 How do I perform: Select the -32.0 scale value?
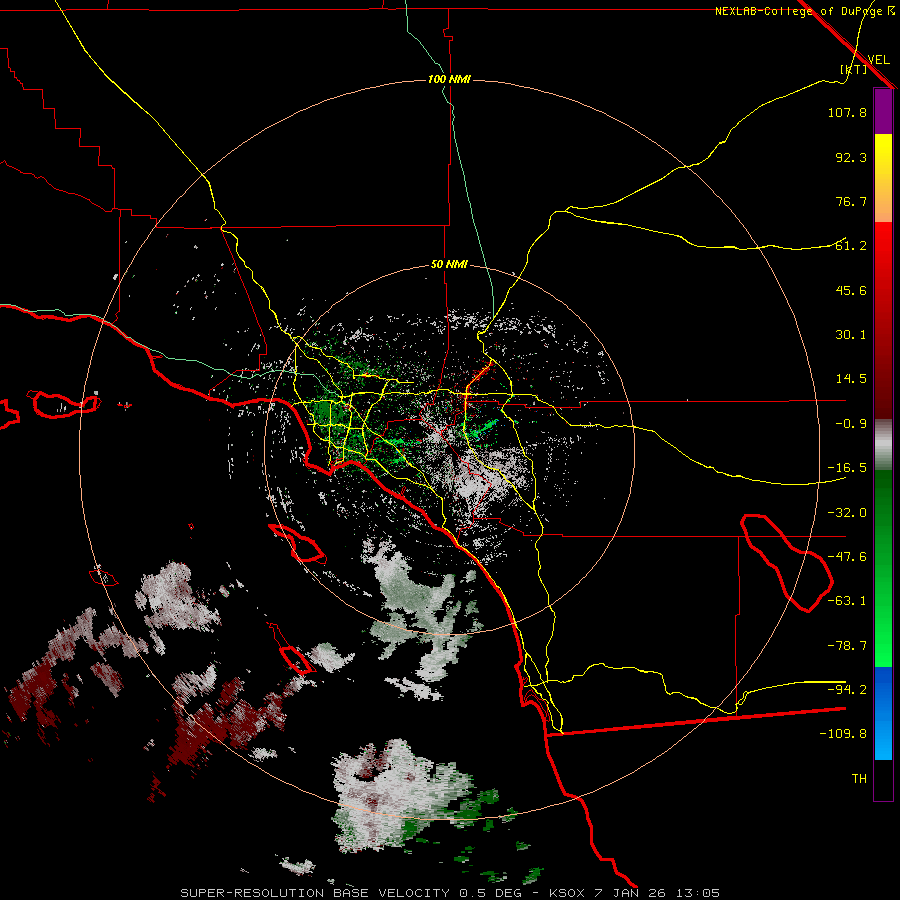pyautogui.click(x=847, y=513)
